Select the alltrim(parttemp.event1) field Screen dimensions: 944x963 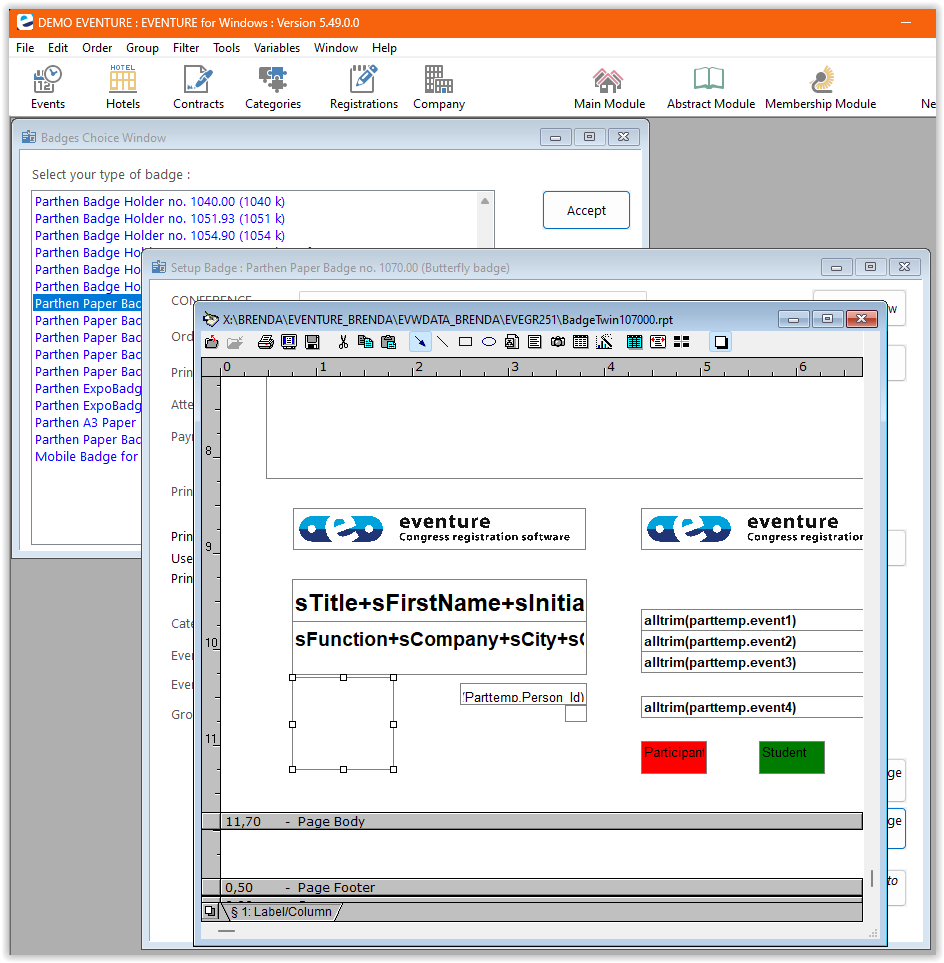pyautogui.click(x=752, y=620)
